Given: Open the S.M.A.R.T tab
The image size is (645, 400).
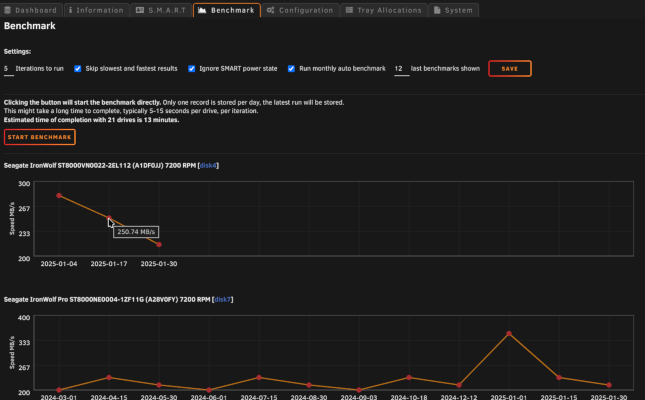Looking at the screenshot, I should (161, 10).
